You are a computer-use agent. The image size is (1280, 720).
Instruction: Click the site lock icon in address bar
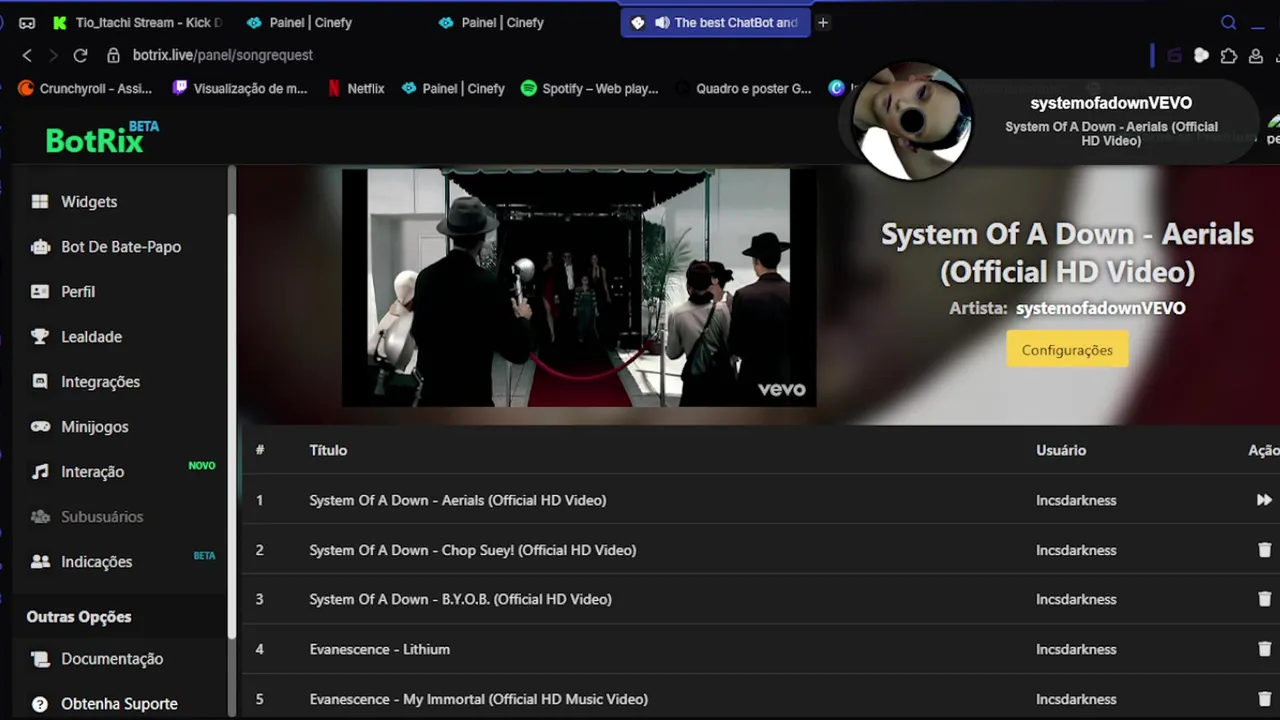click(113, 55)
